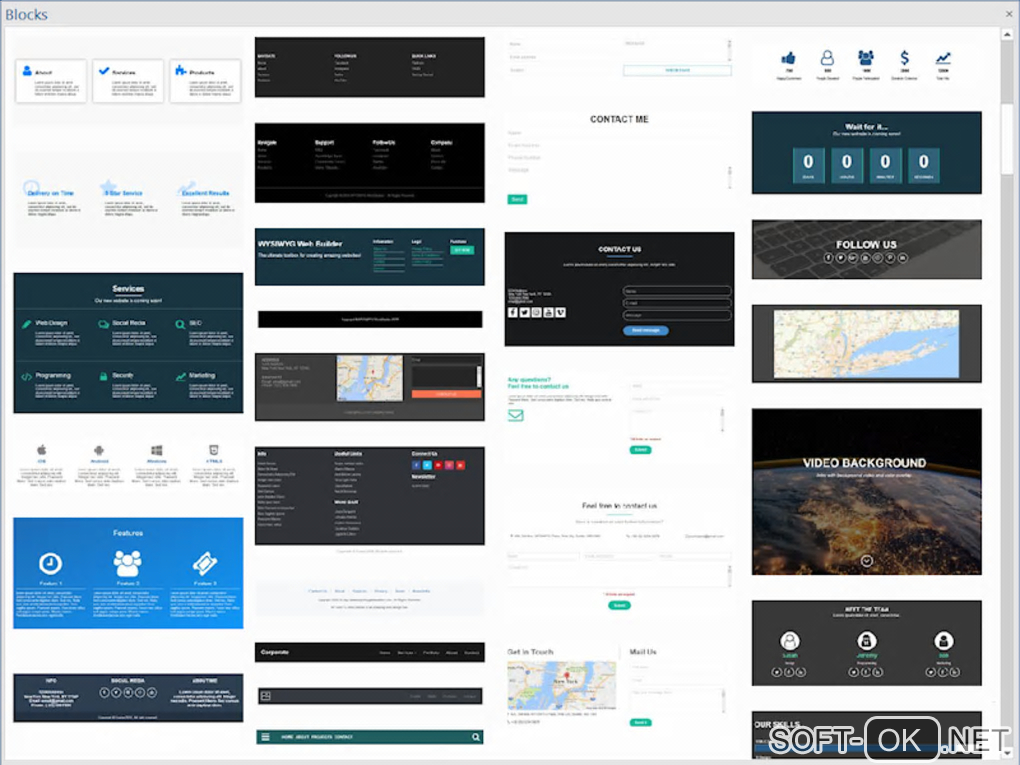Pick the grey footer block with map
Image resolution: width=1020 pixels, height=765 pixels.
click(369, 387)
